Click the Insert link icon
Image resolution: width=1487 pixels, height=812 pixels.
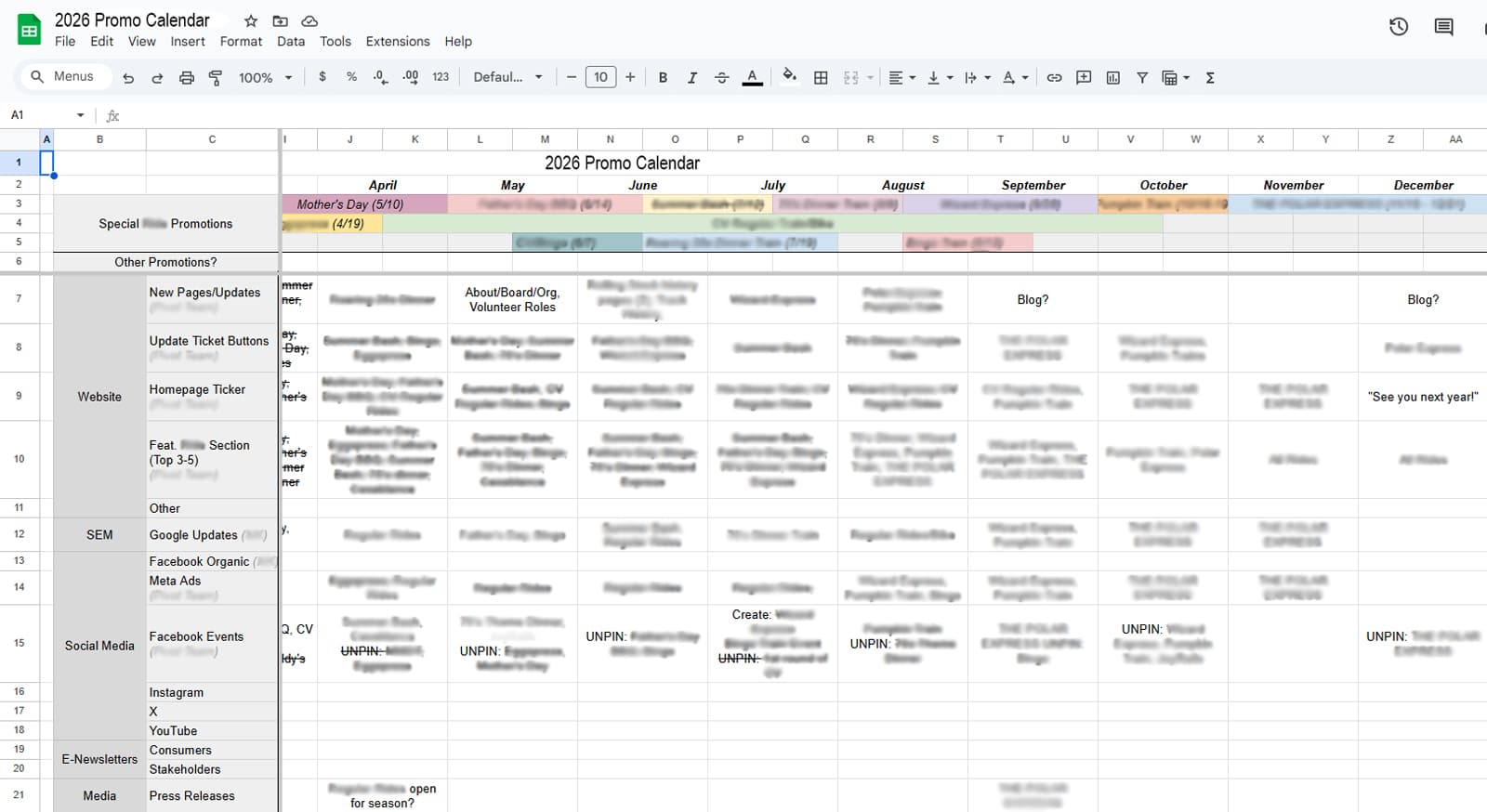pyautogui.click(x=1054, y=78)
